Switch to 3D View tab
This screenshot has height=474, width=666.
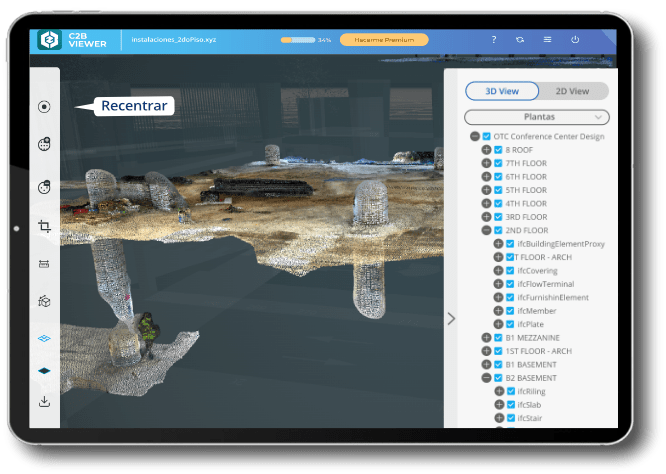(x=502, y=91)
